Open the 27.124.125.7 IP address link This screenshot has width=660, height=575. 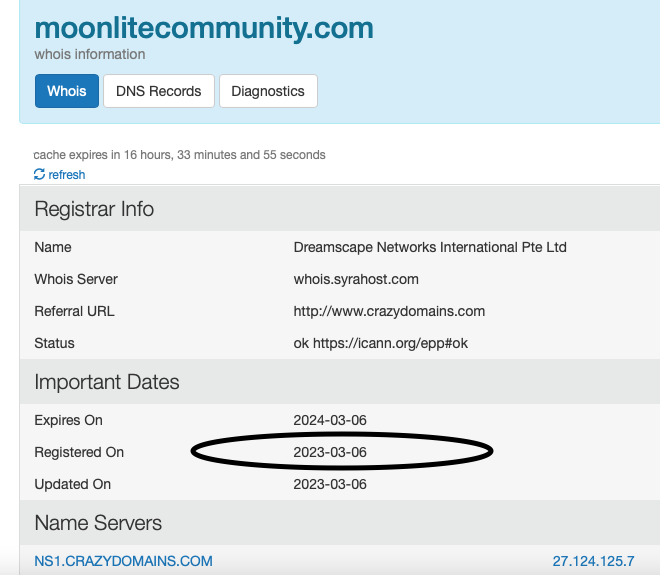click(593, 561)
